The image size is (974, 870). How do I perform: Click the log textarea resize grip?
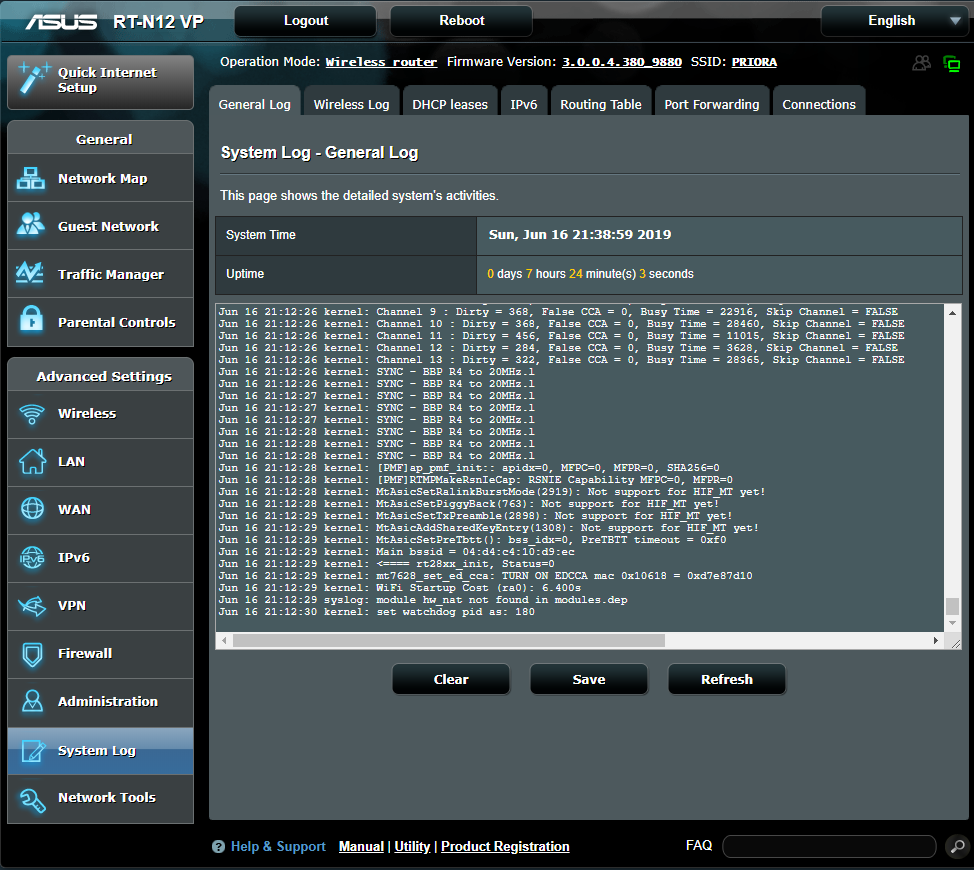coord(955,644)
